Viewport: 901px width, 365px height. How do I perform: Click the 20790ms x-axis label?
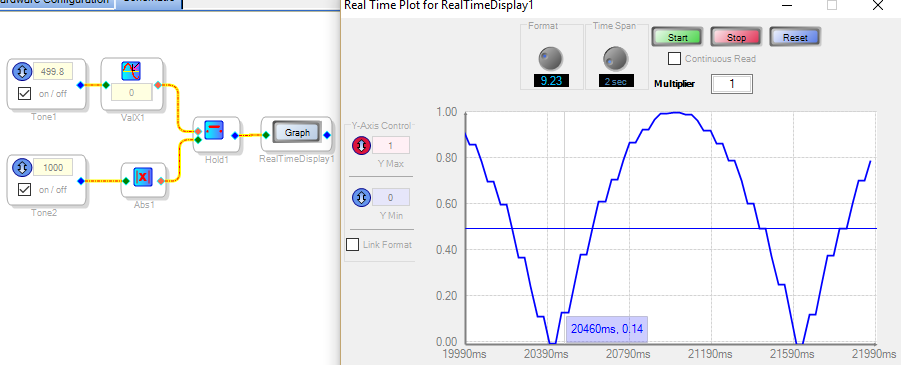coord(629,353)
